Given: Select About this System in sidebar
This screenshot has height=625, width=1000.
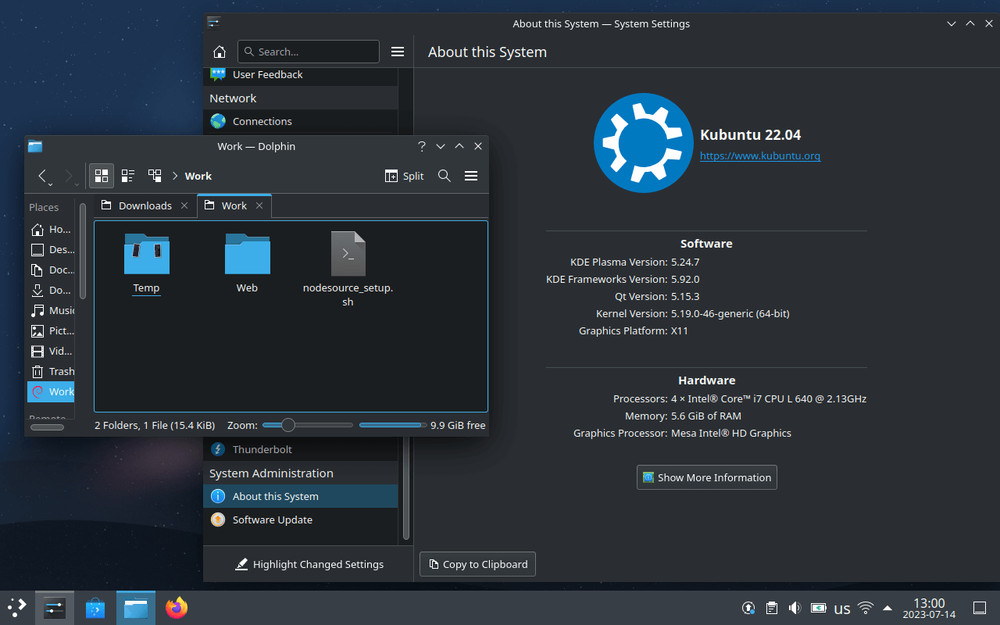Looking at the screenshot, I should [x=300, y=496].
